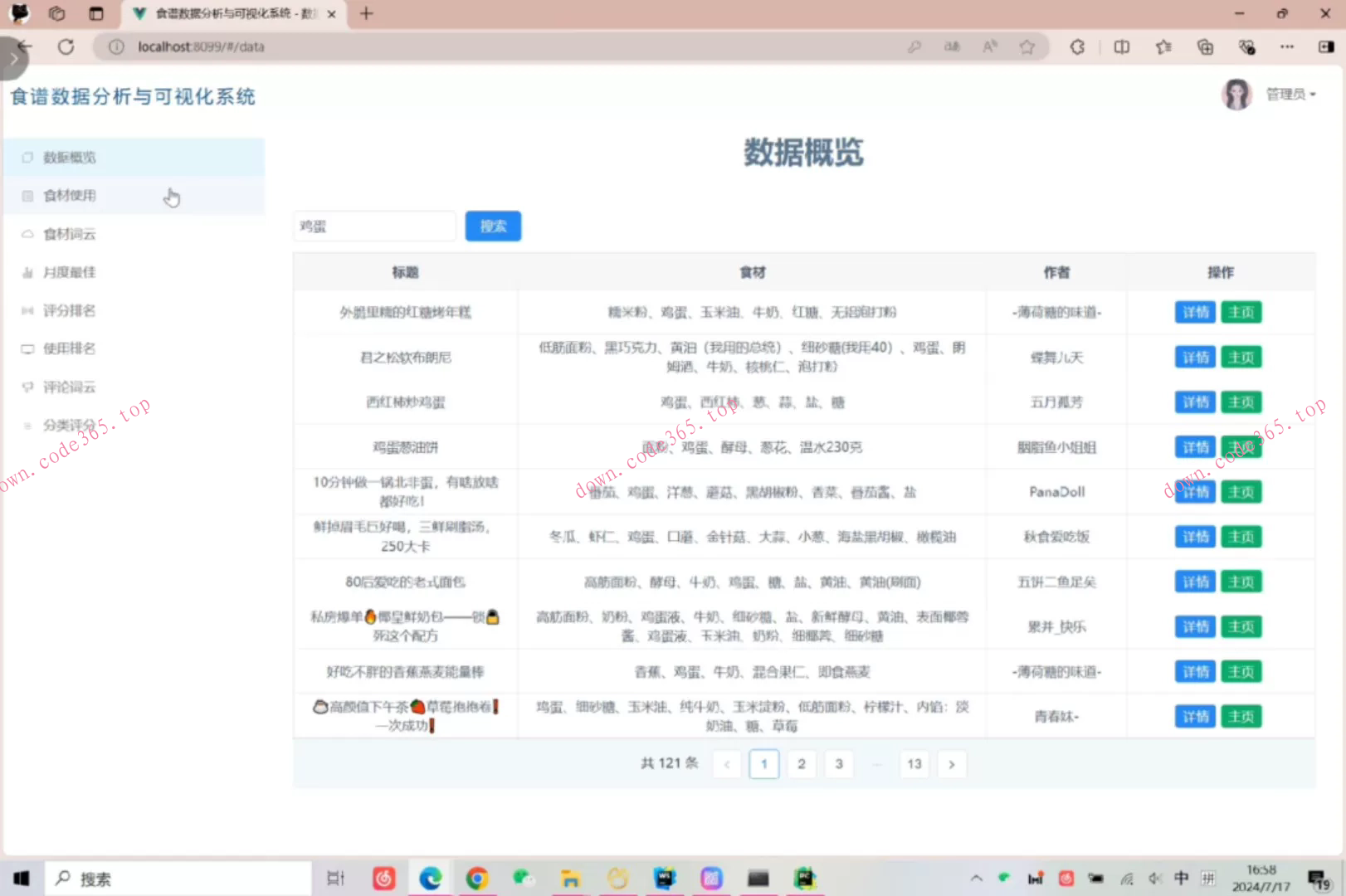Refresh the page using the reload icon

66,46
